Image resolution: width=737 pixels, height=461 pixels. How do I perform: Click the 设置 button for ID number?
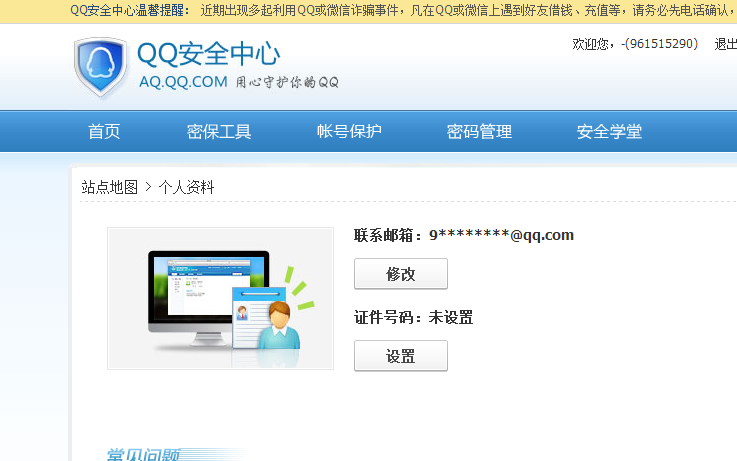click(401, 356)
